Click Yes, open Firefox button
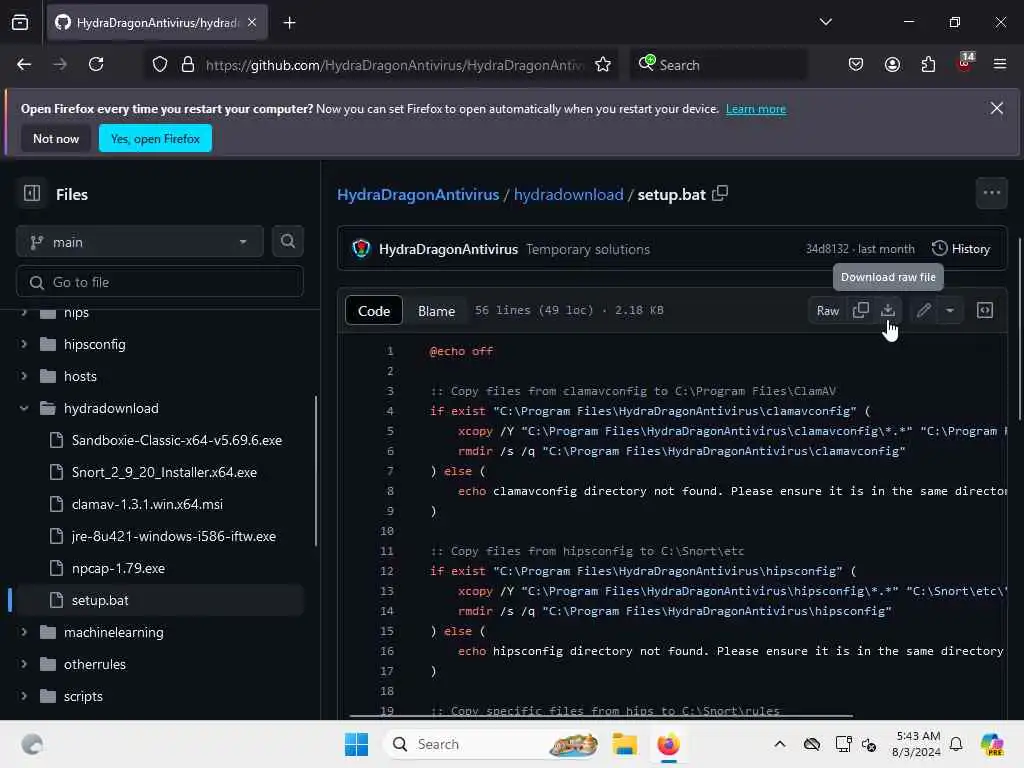The width and height of the screenshot is (1024, 768). pyautogui.click(x=155, y=138)
